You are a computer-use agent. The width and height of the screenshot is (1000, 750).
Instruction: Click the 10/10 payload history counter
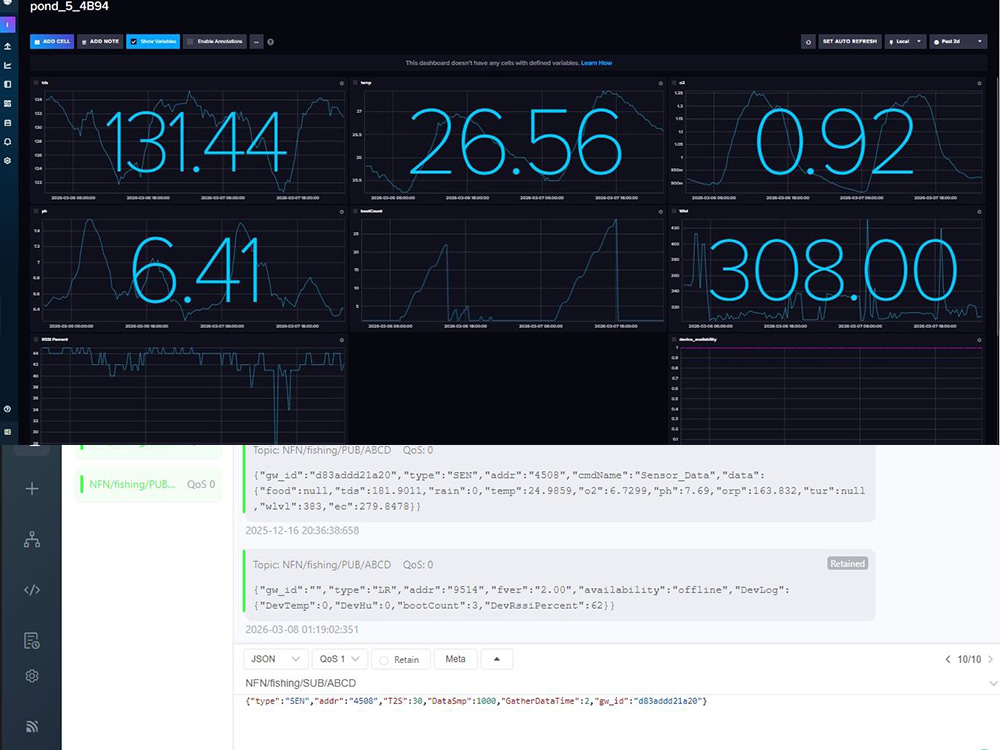tap(969, 659)
